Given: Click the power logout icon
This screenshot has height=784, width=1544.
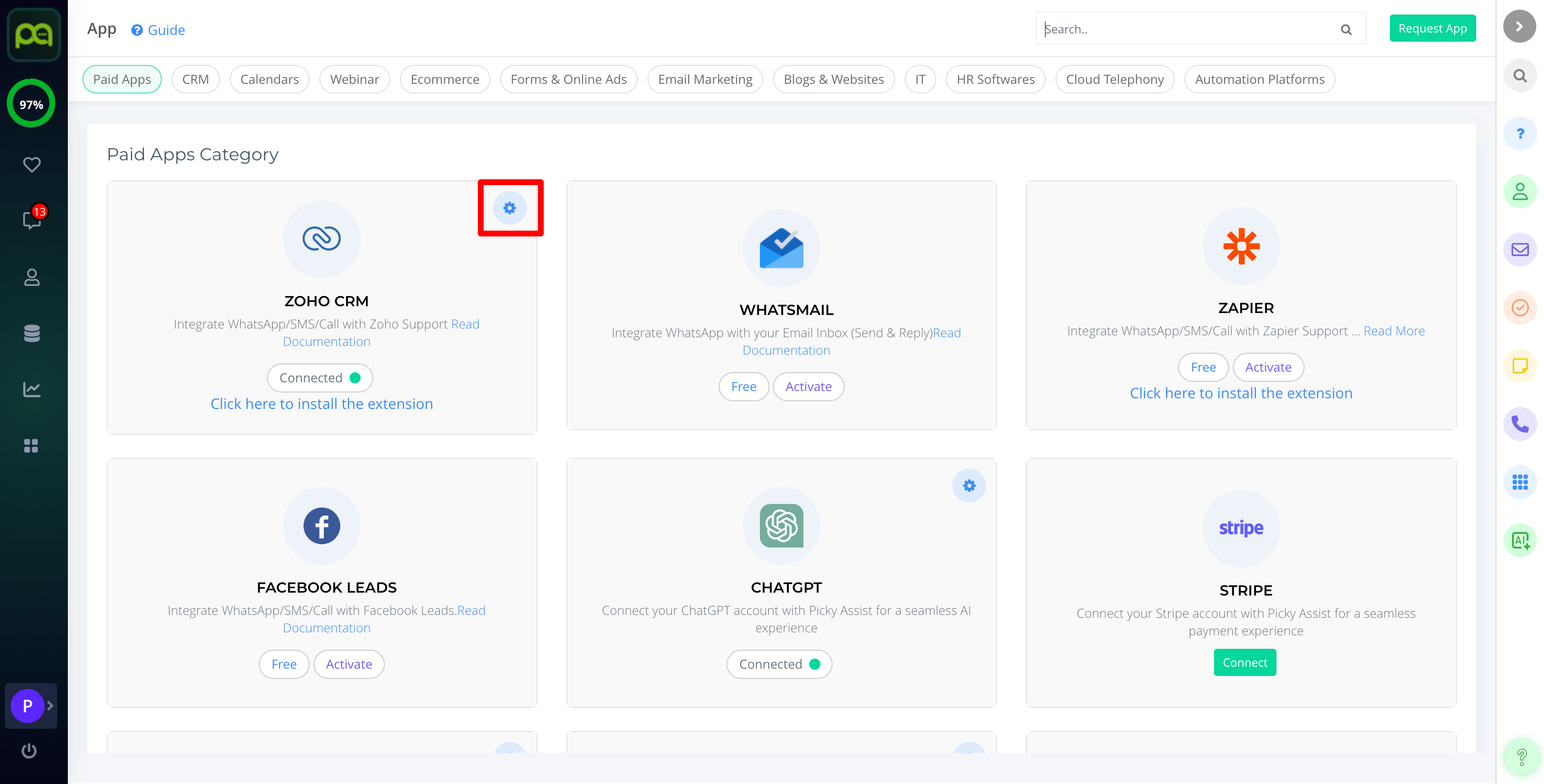Looking at the screenshot, I should coord(29,751).
